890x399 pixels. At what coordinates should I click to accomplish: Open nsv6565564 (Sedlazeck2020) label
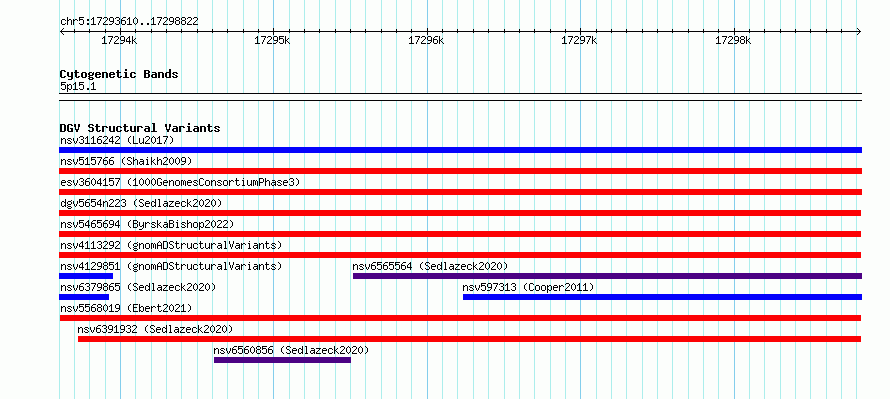(430, 266)
